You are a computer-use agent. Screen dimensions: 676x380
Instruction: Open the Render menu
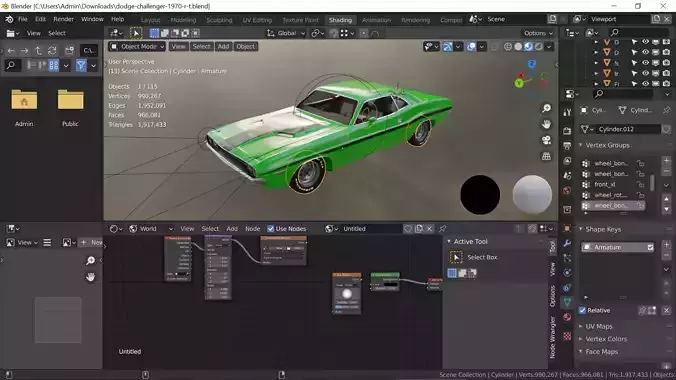pyautogui.click(x=63, y=19)
